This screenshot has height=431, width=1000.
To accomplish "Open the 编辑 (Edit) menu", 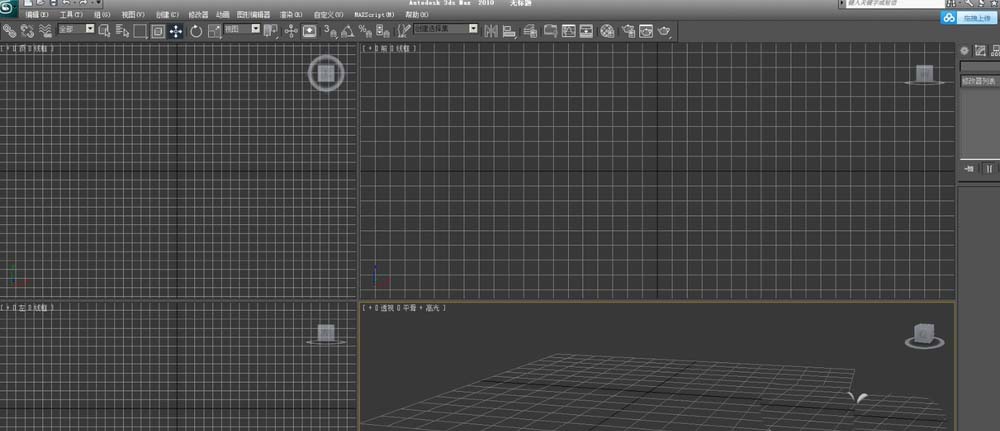I will pyautogui.click(x=37, y=15).
